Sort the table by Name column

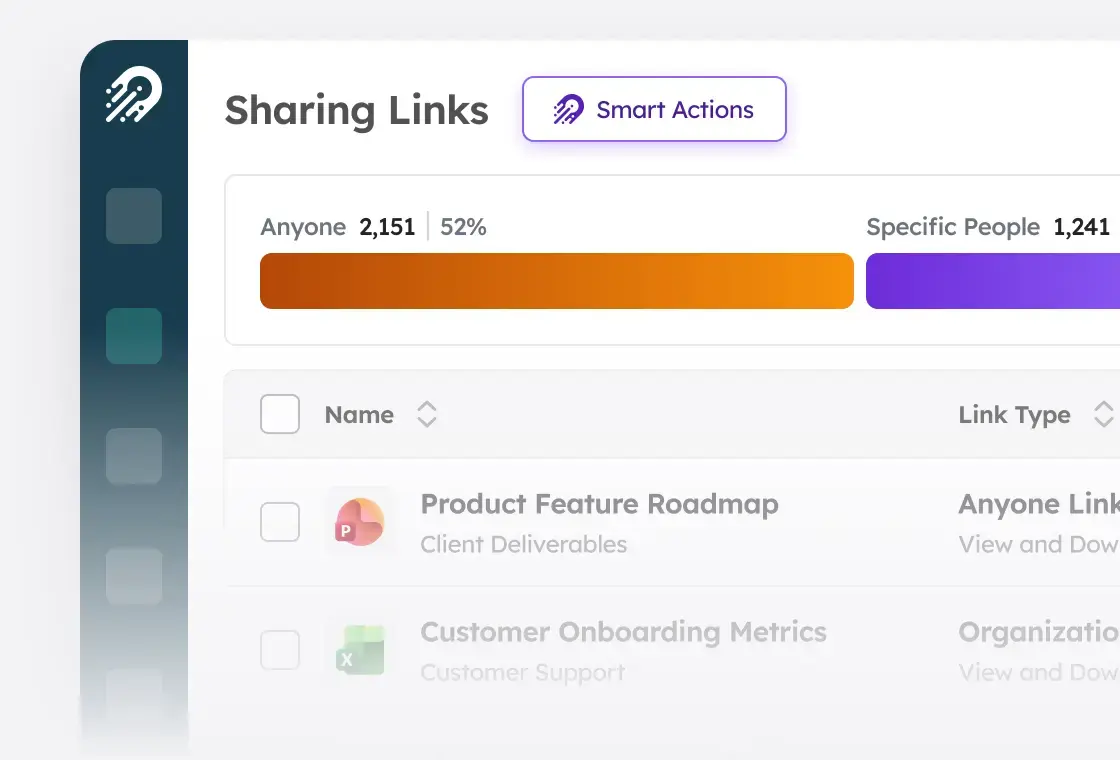click(359, 414)
